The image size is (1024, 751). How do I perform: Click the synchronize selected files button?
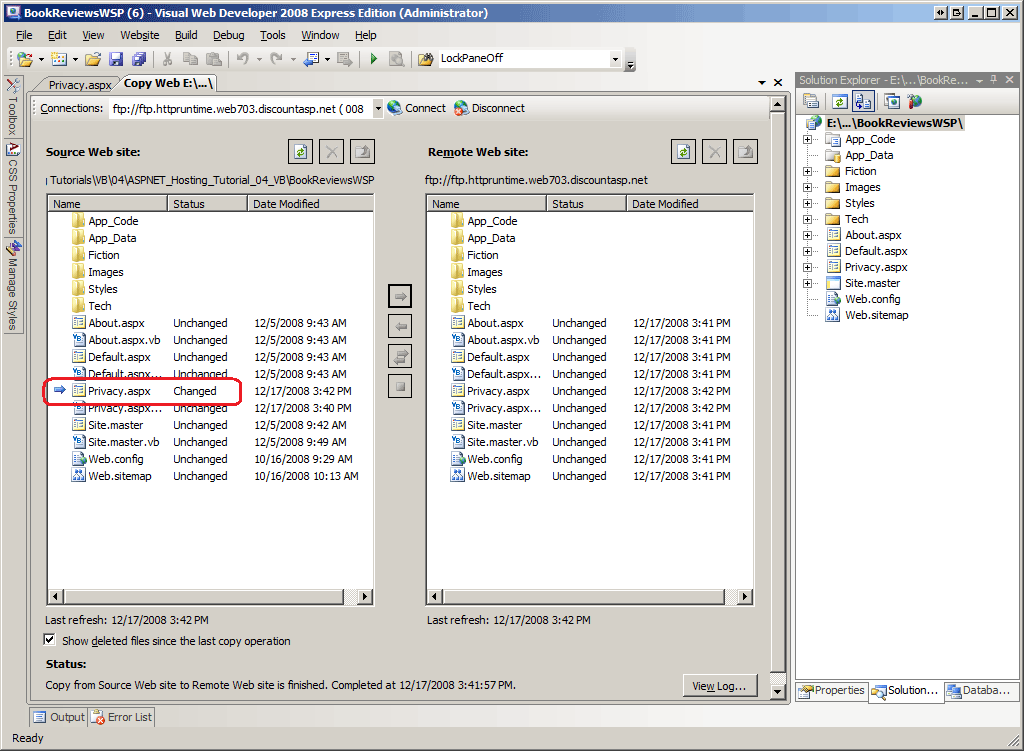pos(400,355)
